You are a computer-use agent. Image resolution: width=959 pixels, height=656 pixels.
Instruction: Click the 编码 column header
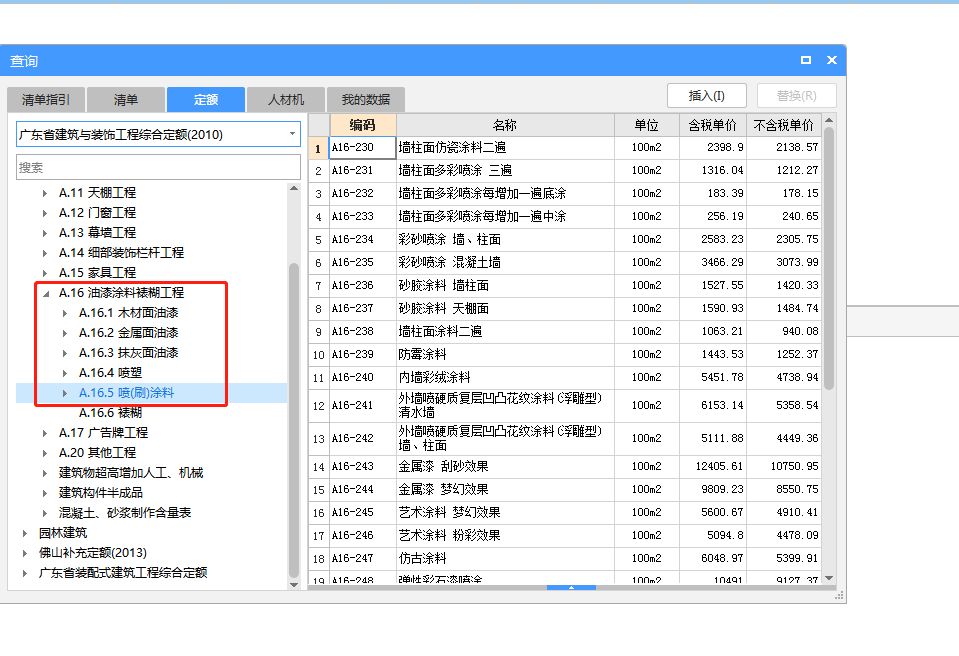pyautogui.click(x=363, y=125)
